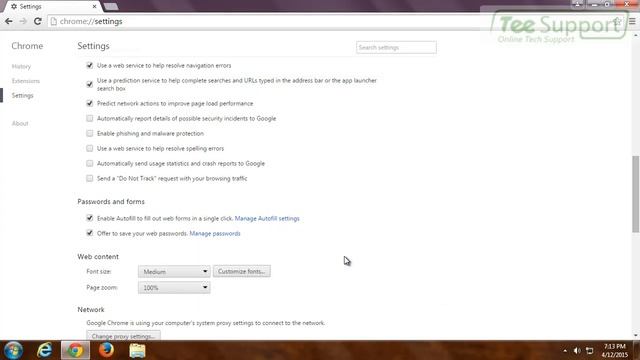Click the scrollbar up arrow
The width and height of the screenshot is (640, 360).
click(636, 36)
